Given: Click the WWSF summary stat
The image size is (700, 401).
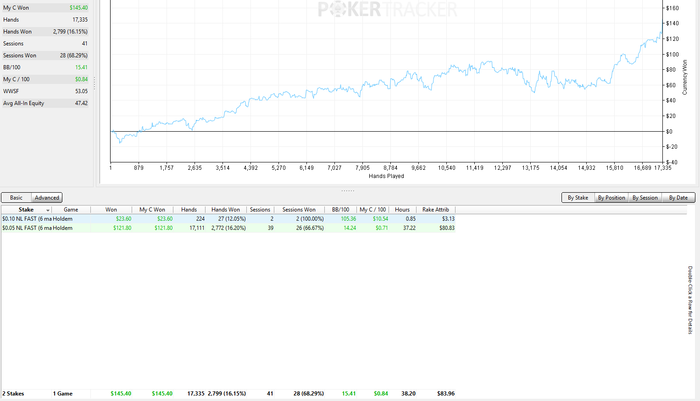Looking at the screenshot, I should click(45, 91).
